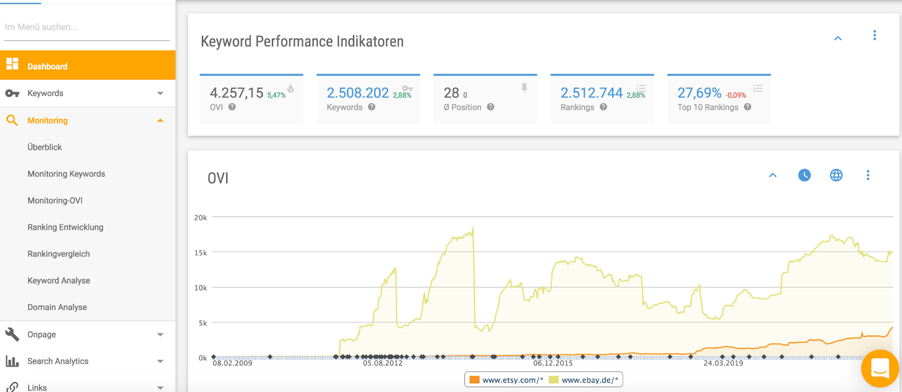
Task: Toggle www.ebay.de/* series in legend
Action: [x=583, y=380]
